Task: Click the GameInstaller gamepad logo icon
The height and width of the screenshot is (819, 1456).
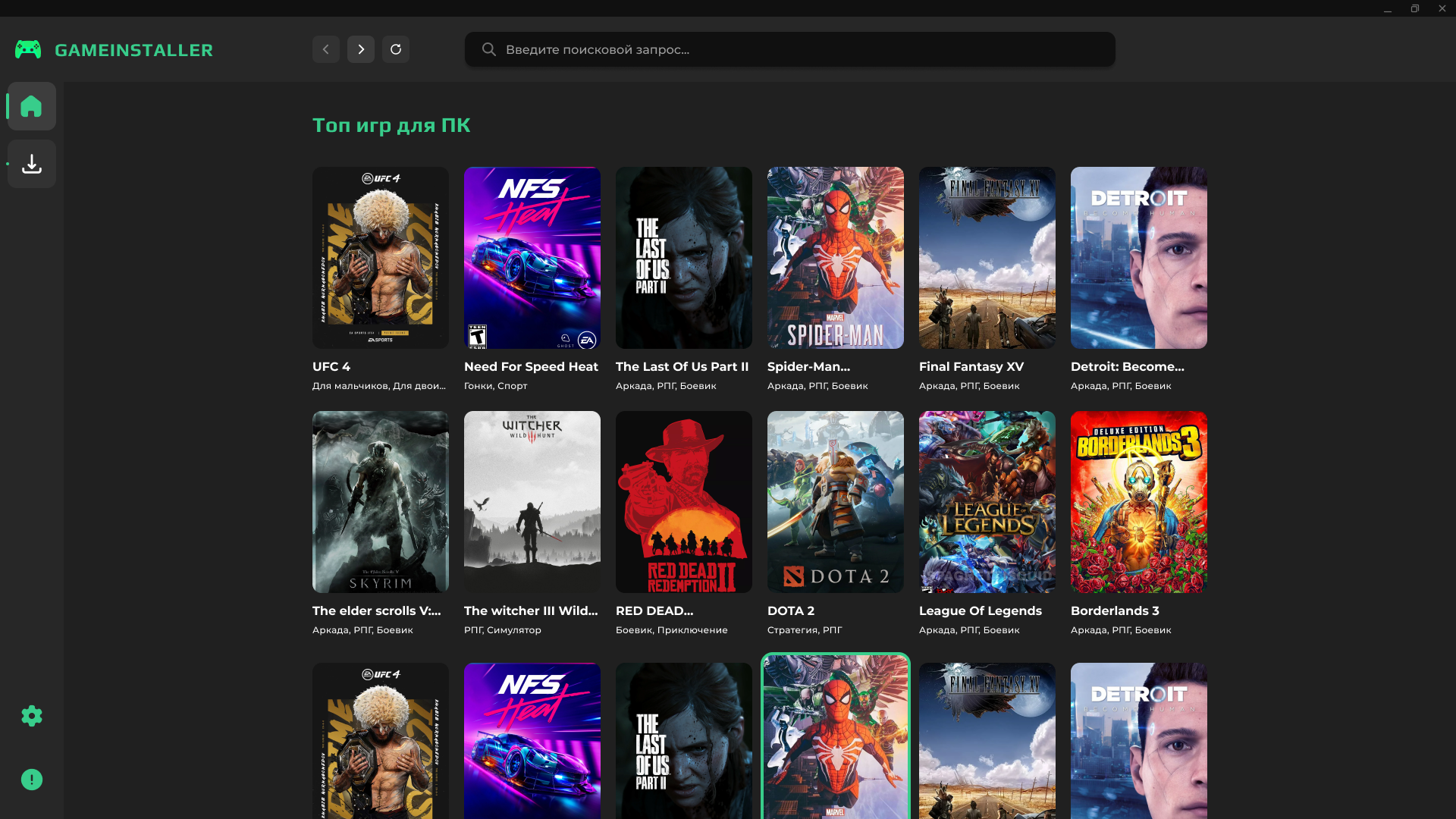Action: pos(28,49)
